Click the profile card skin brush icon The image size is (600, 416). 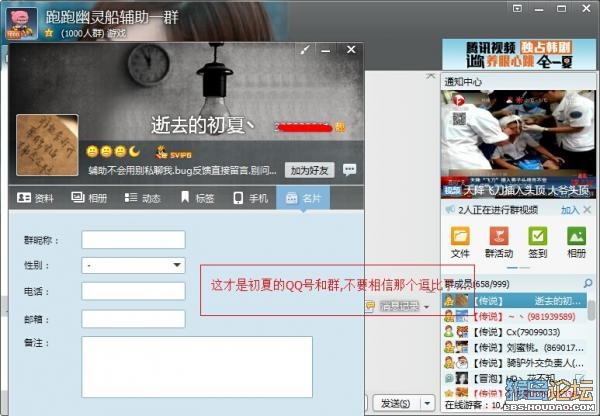click(x=305, y=50)
